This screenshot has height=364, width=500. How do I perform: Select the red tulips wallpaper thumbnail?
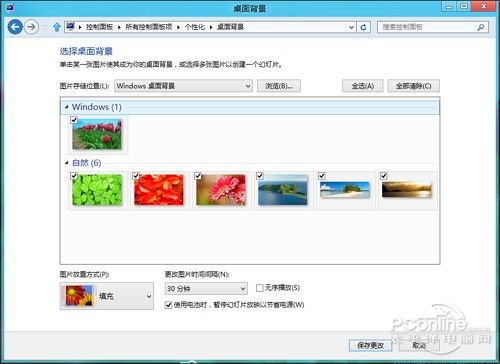click(x=97, y=135)
